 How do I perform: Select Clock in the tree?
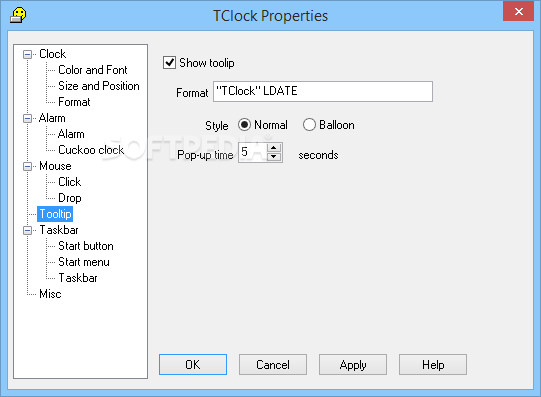52,54
